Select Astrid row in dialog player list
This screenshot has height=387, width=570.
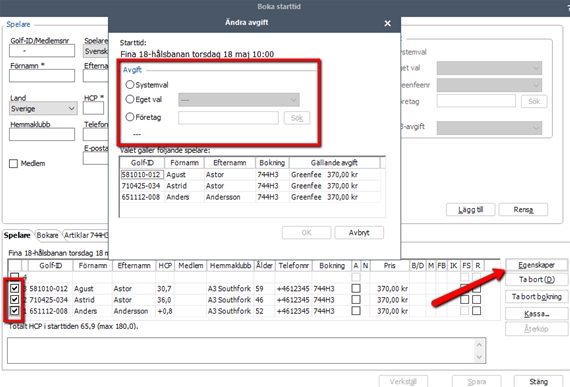[250, 186]
